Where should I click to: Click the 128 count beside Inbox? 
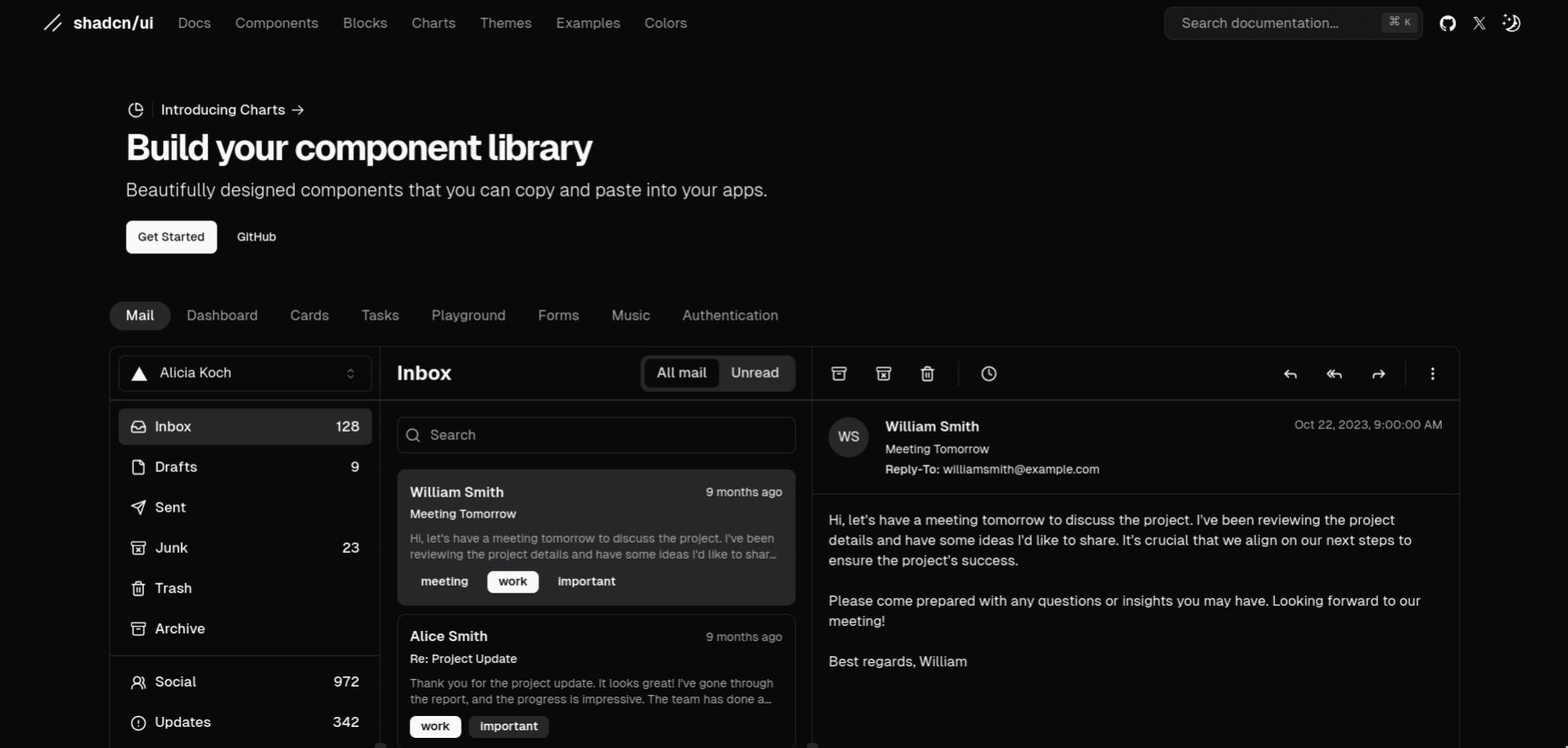click(x=348, y=427)
